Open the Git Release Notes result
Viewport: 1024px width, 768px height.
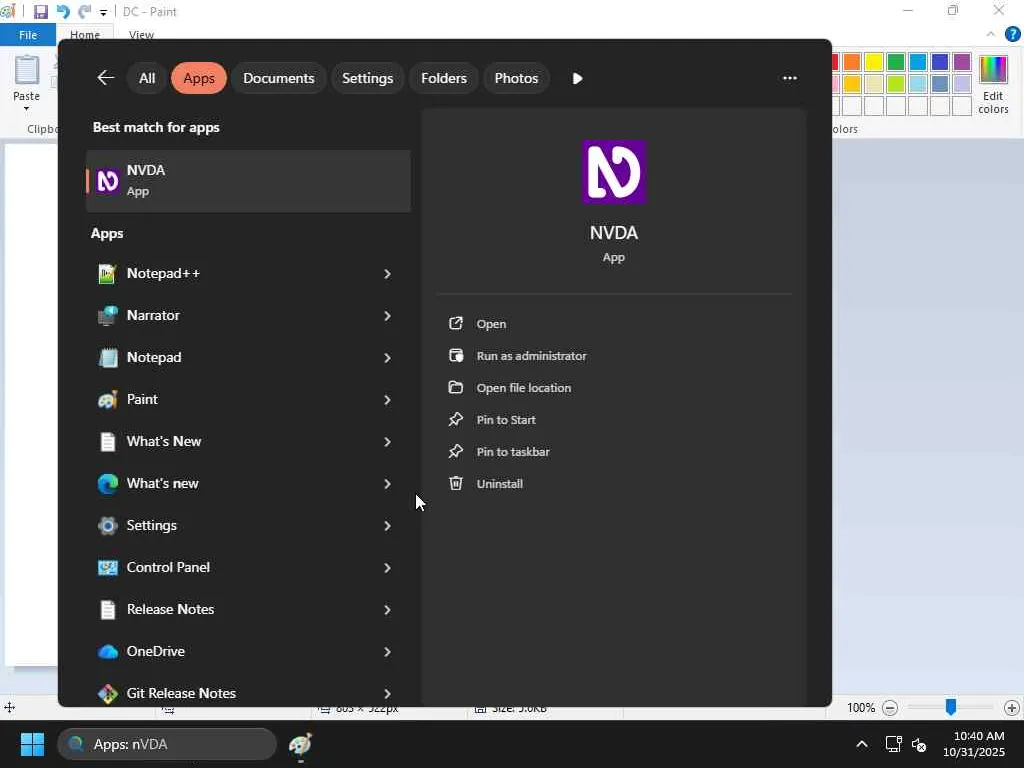click(x=248, y=693)
